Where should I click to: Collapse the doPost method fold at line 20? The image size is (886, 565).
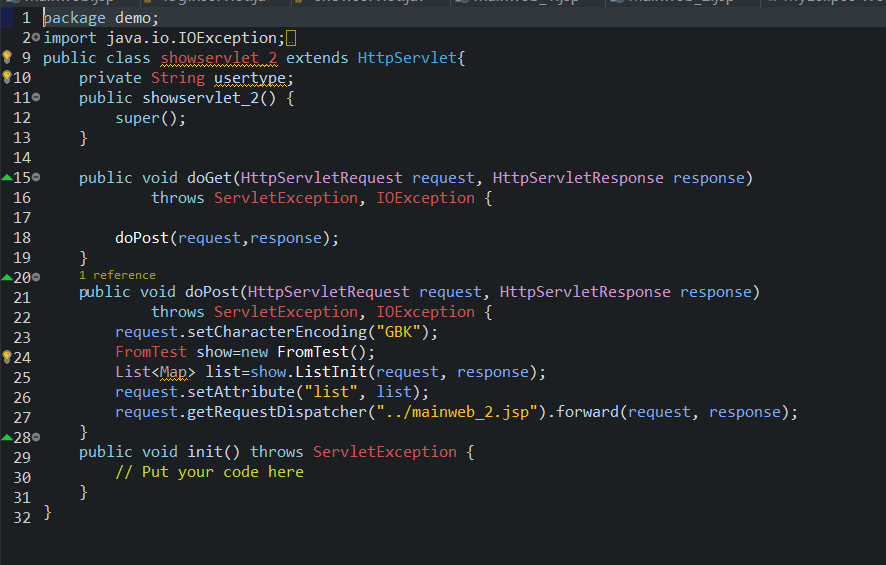36,277
